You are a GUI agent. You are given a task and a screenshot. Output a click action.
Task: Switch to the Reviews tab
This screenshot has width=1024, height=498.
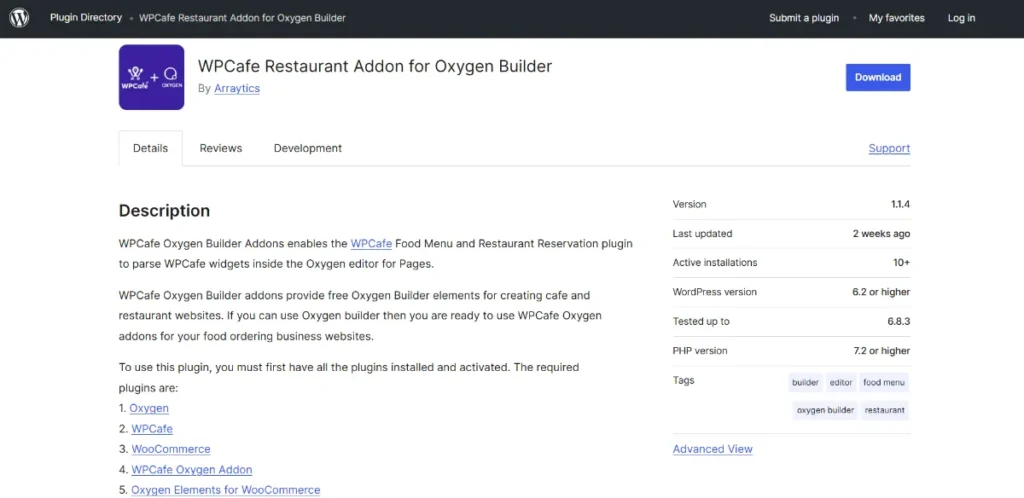(x=221, y=148)
